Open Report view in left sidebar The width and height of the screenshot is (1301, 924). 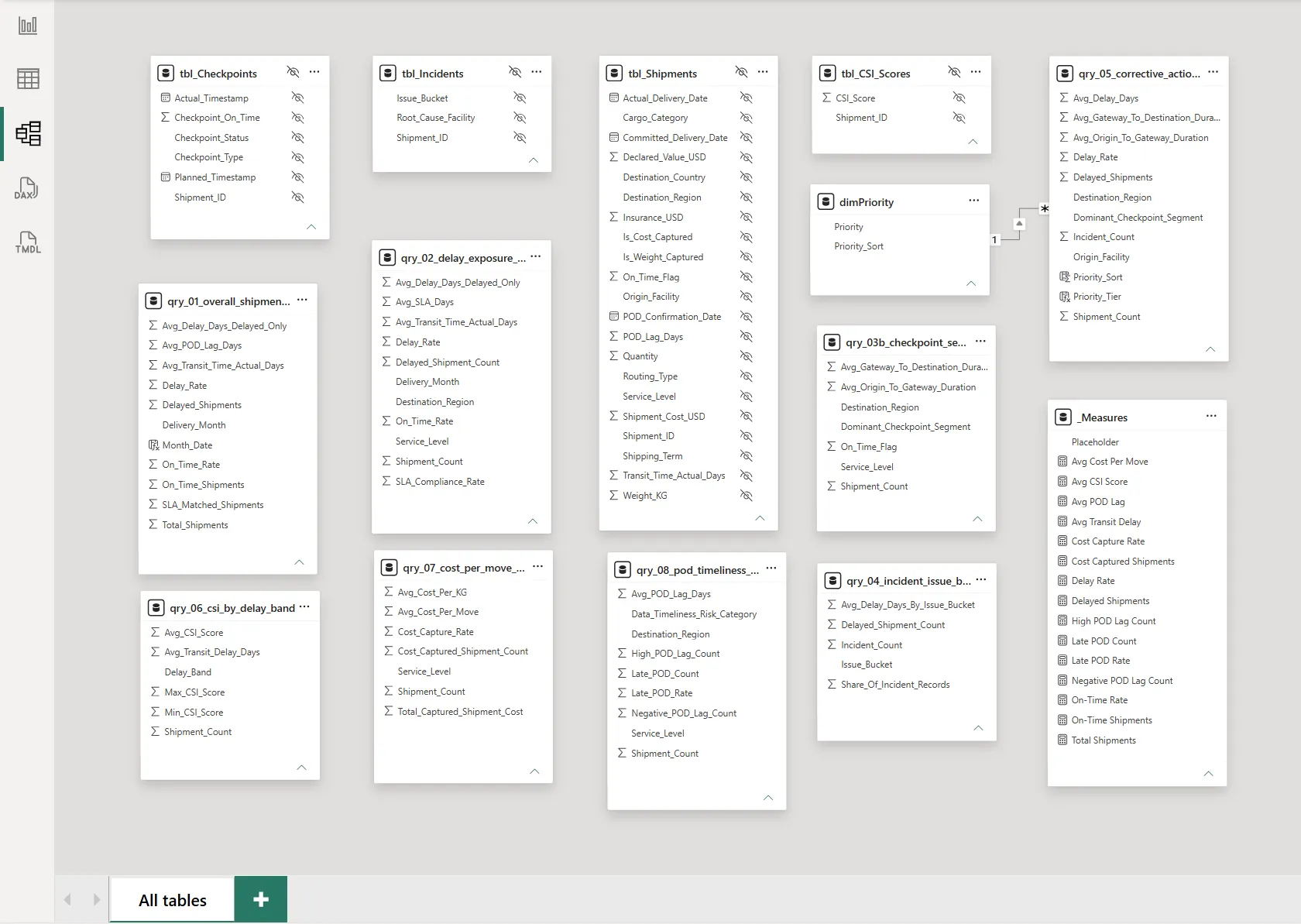click(x=28, y=26)
